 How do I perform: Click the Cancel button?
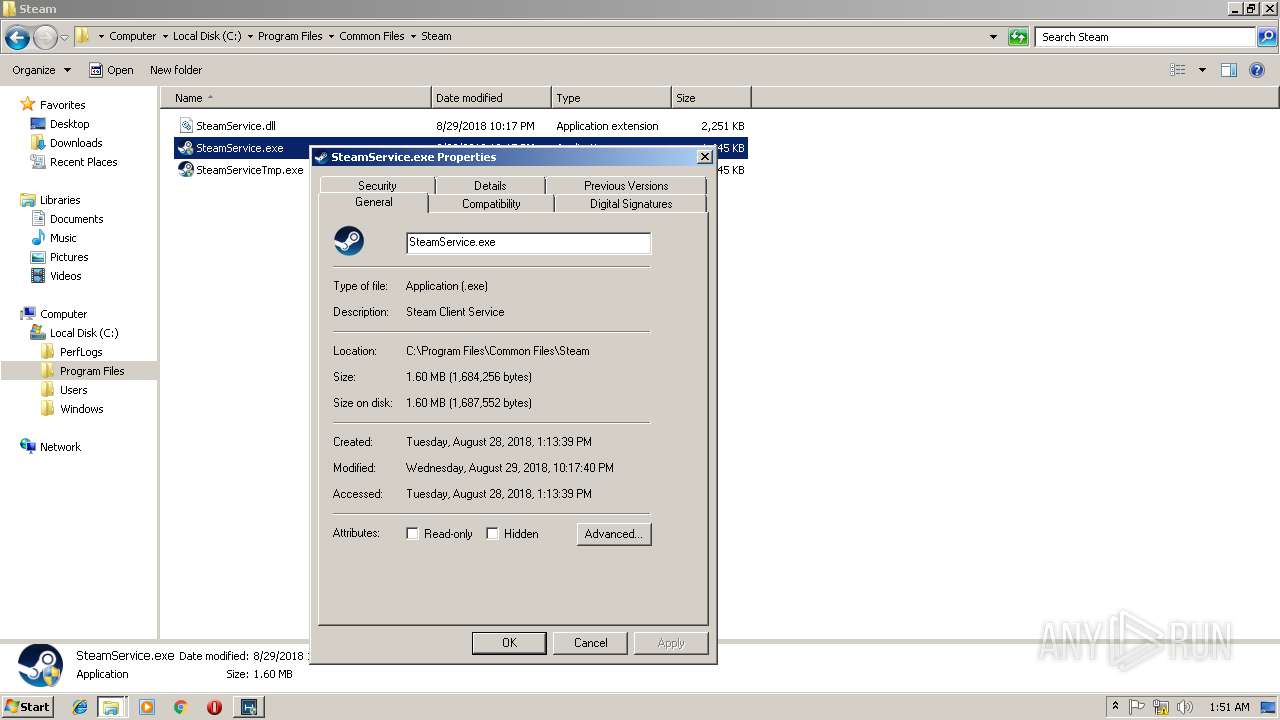[x=590, y=643]
